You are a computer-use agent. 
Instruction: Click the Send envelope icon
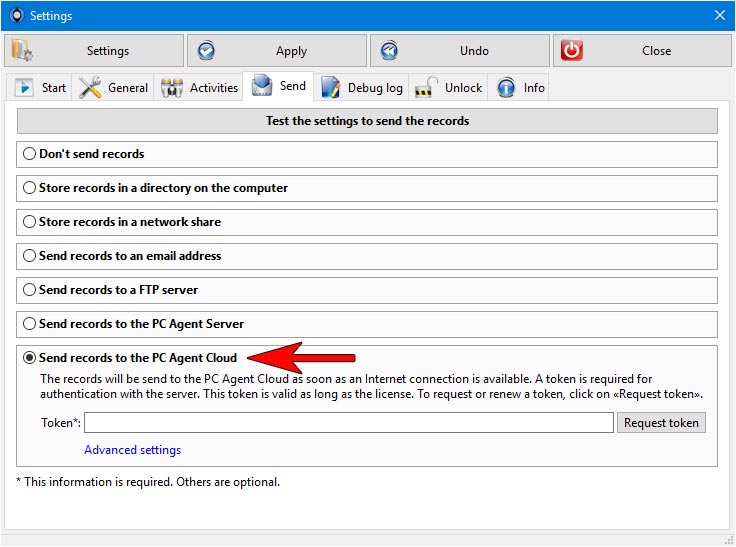pos(261,85)
